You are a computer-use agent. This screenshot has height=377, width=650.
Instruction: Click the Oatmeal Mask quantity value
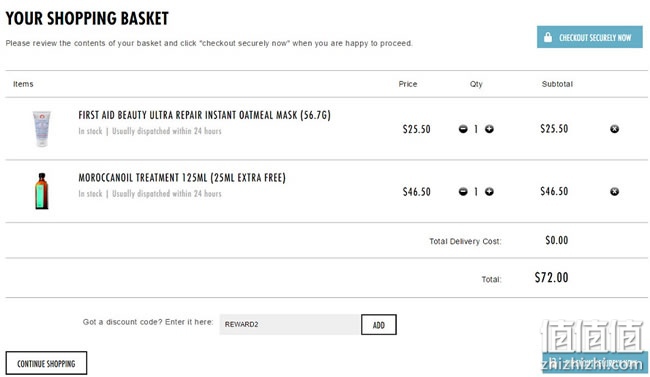(x=476, y=129)
